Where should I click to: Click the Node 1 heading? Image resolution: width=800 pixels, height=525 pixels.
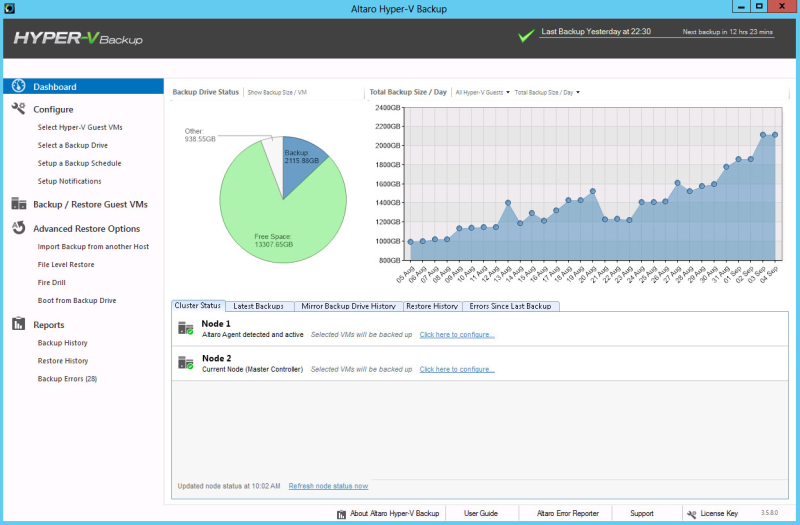[216, 323]
